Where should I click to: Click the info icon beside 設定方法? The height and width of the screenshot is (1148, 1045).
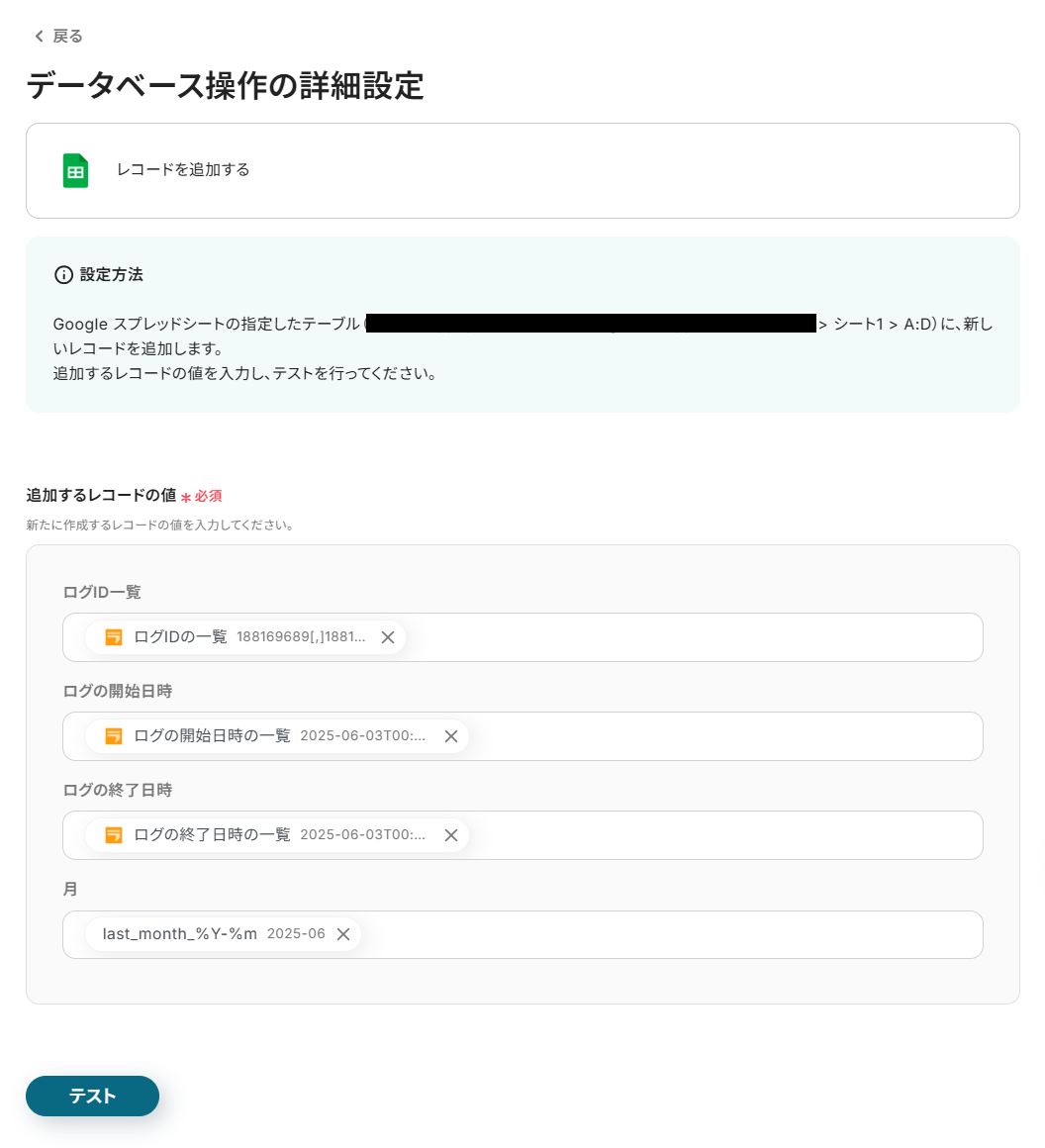(63, 275)
